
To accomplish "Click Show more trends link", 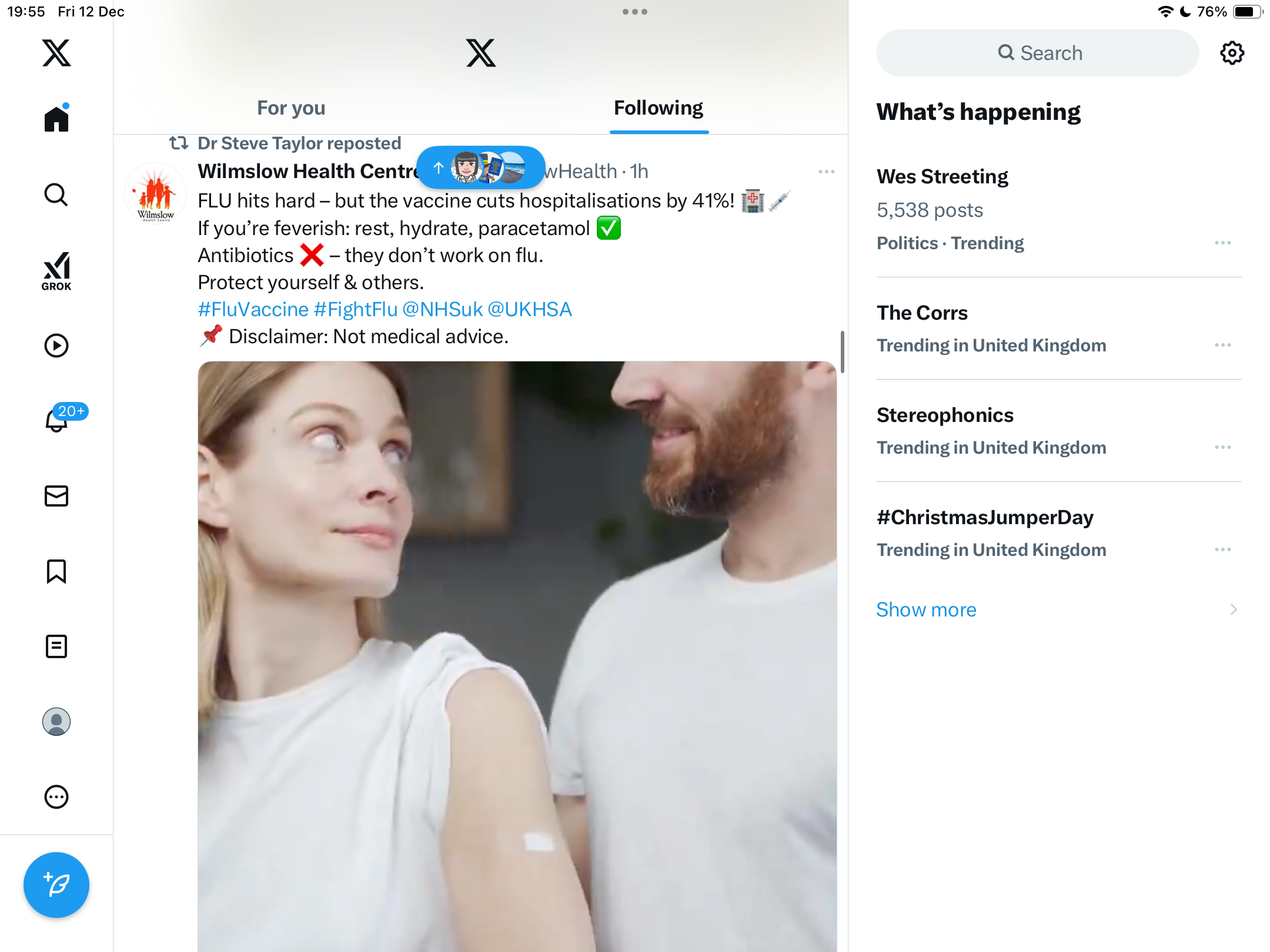I will 926,609.
